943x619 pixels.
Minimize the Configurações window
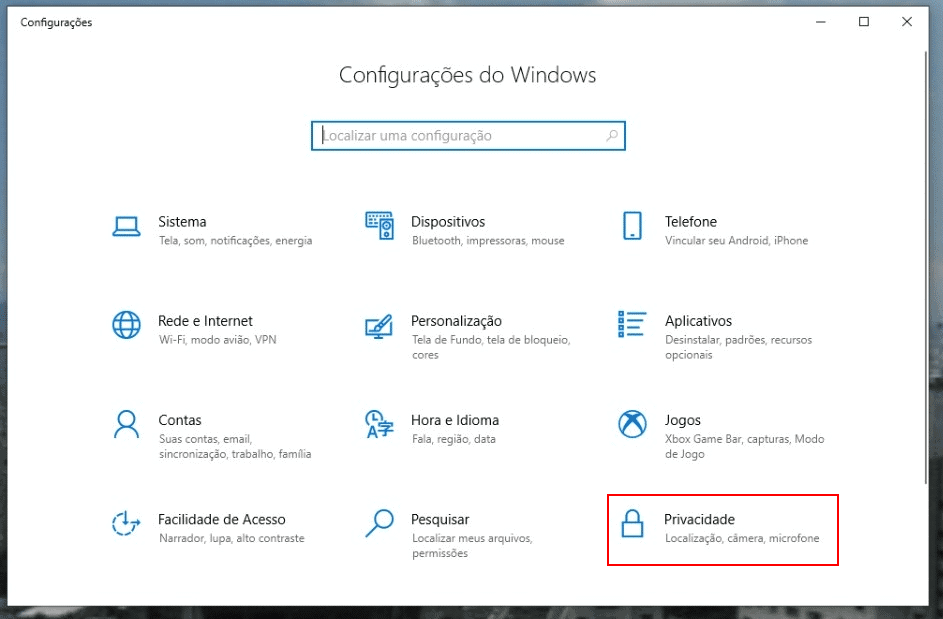[820, 22]
